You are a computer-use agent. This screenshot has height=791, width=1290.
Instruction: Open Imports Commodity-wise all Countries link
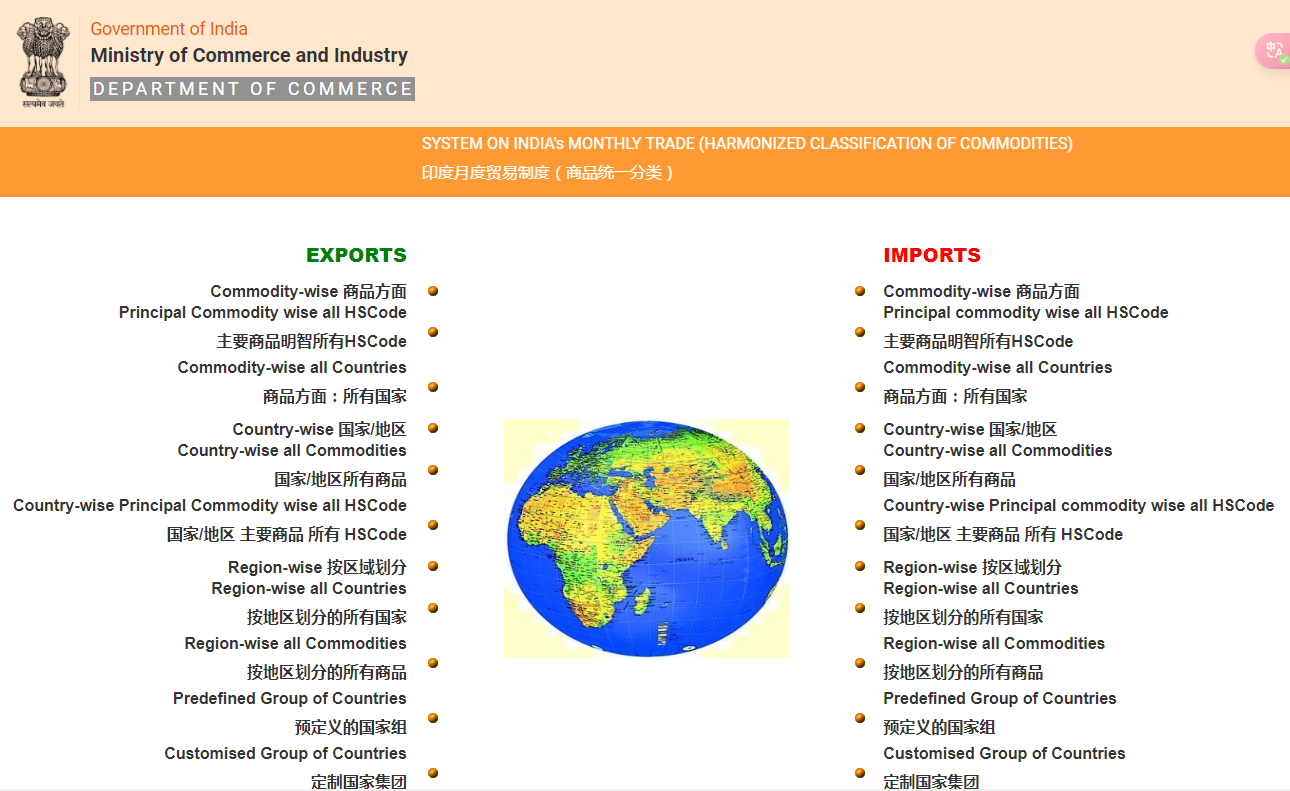tap(998, 368)
